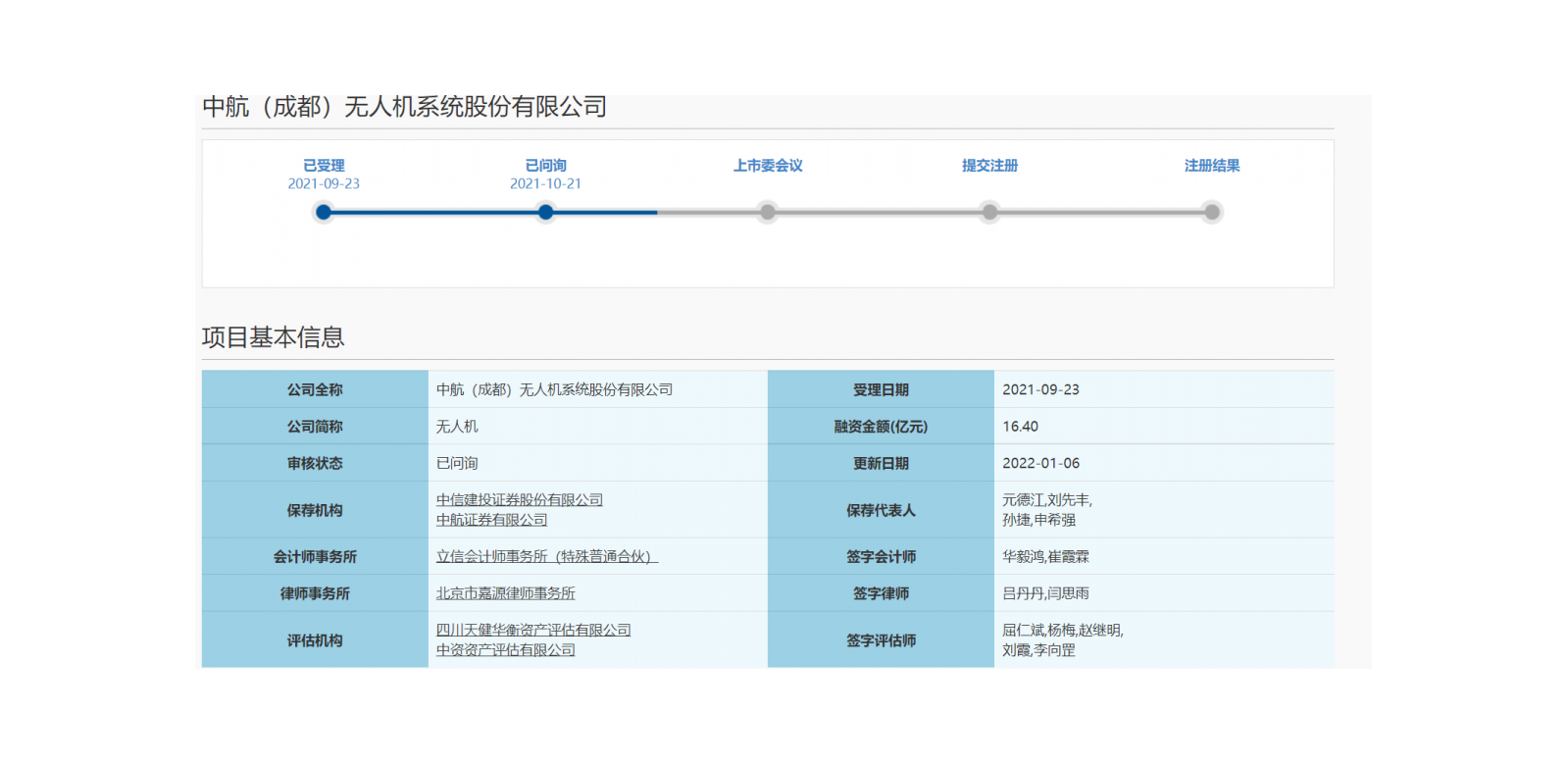Click the update date 2022-01-06
Viewport: 1568px width, 765px height.
click(1040, 463)
